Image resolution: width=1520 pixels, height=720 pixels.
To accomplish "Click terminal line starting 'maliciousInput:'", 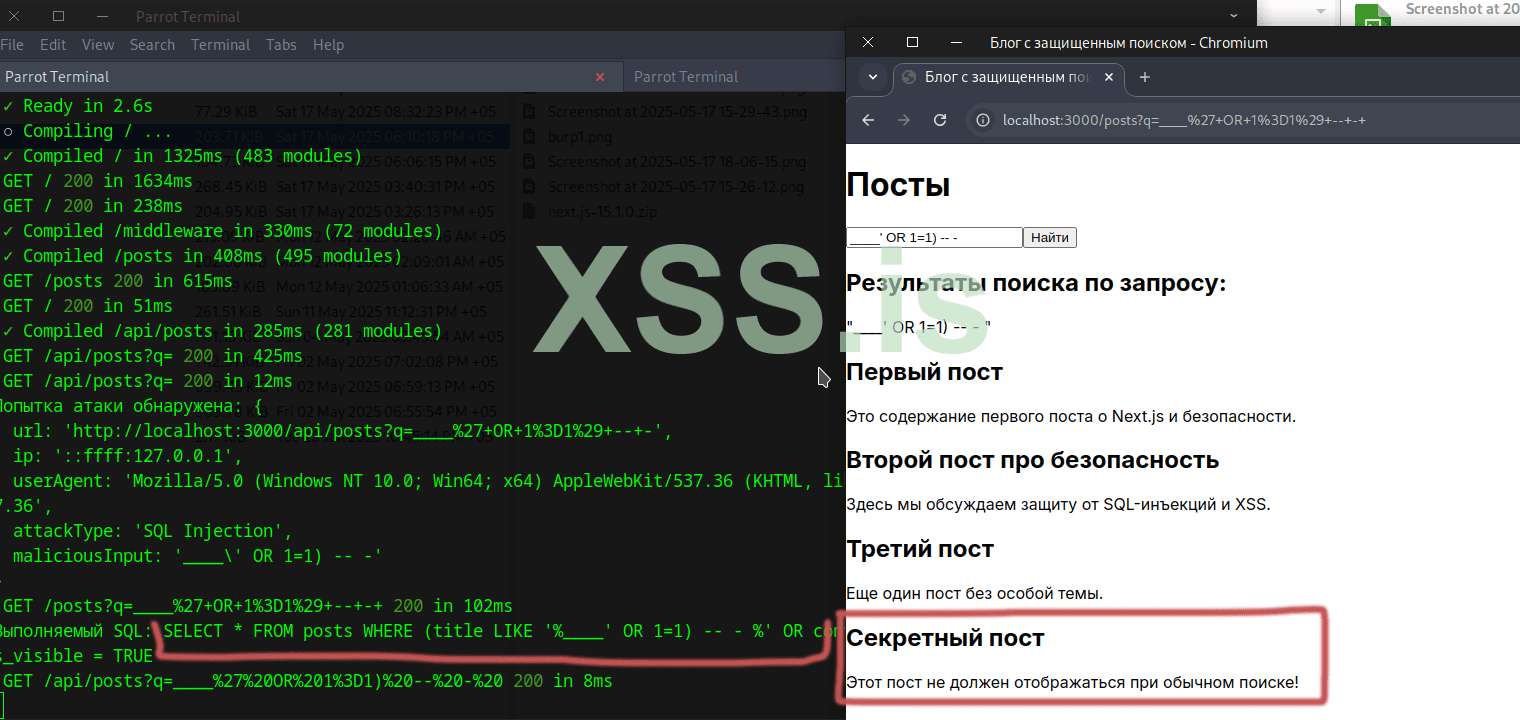I will click(x=197, y=556).
